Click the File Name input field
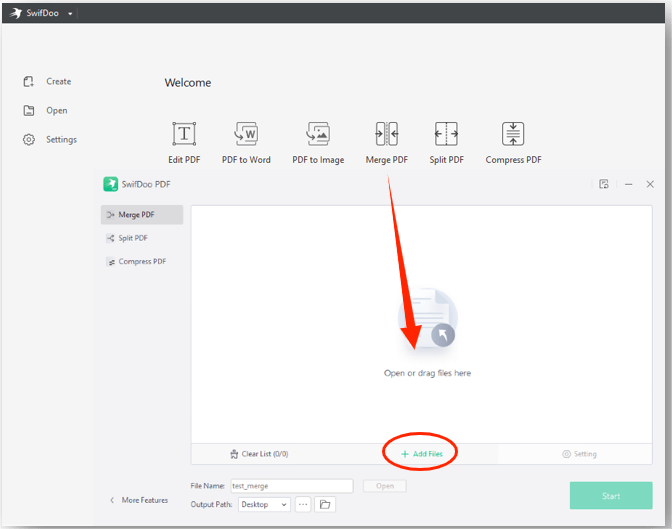This screenshot has height=529, width=672. tap(292, 486)
